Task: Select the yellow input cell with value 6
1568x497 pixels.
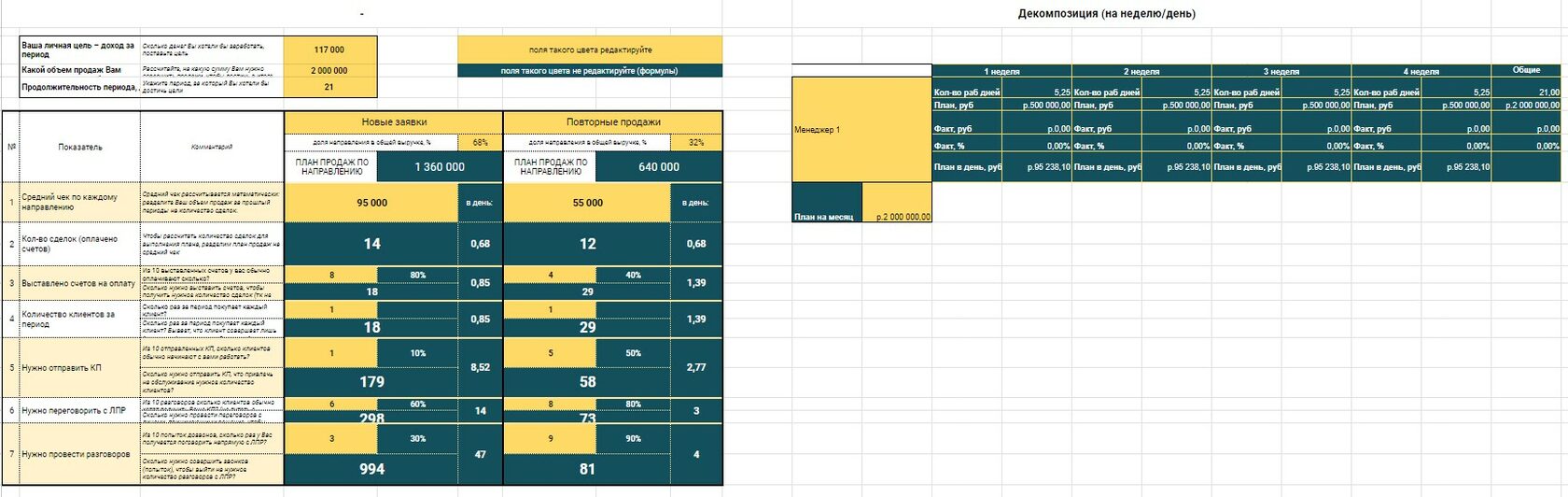Action: coord(331,404)
